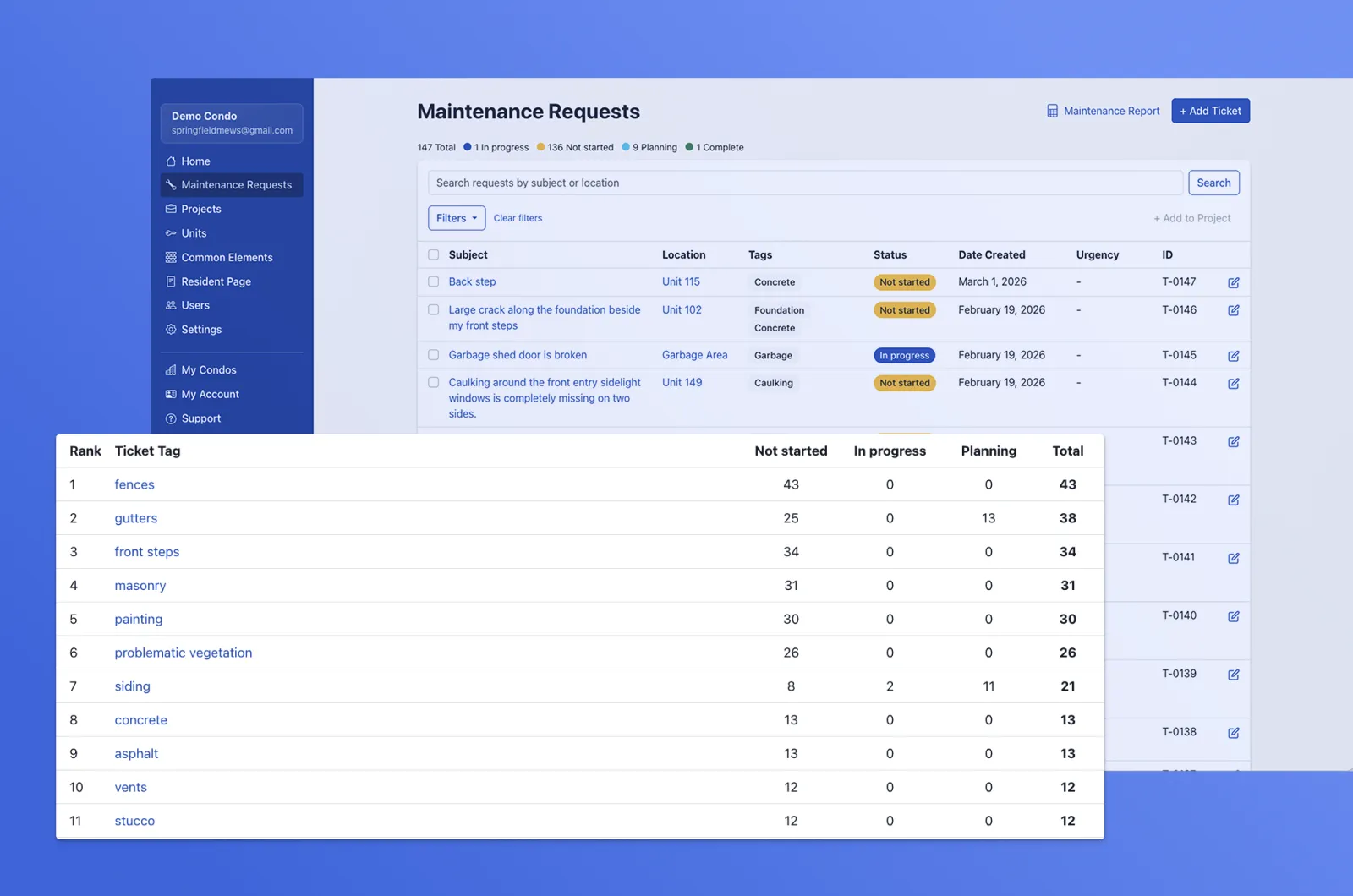Open the painting ticket tag
This screenshot has height=896, width=1353.
point(139,619)
